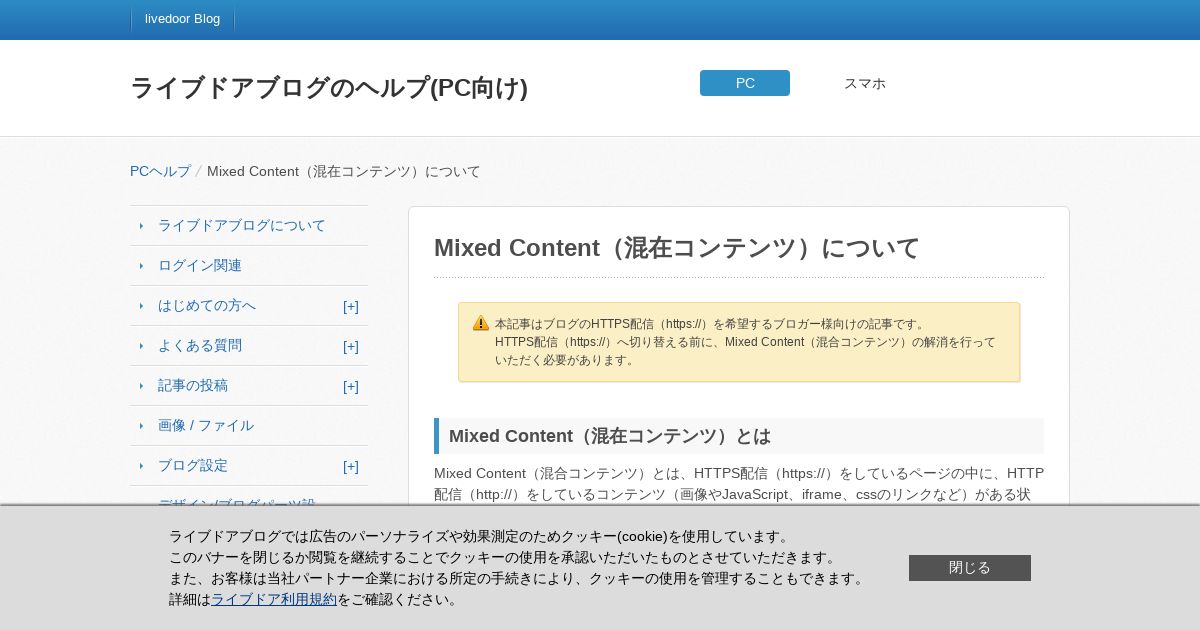This screenshot has width=1200, height=630.
Task: Click the ライブドアブログのヘルプ(PC向け) site title
Action: click(x=329, y=88)
